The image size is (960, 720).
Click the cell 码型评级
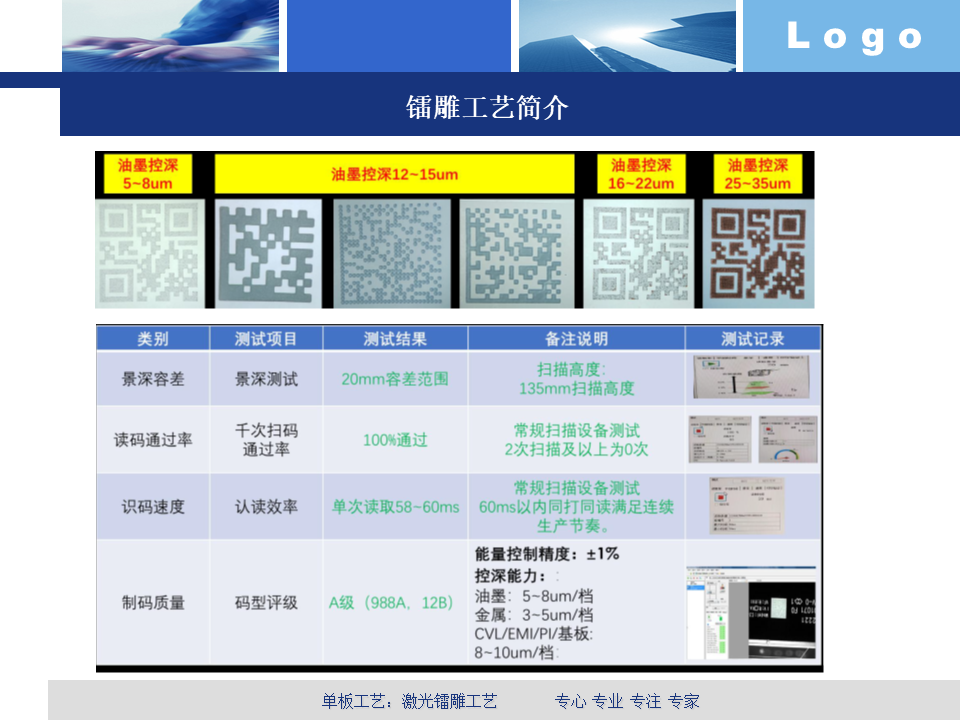(266, 602)
